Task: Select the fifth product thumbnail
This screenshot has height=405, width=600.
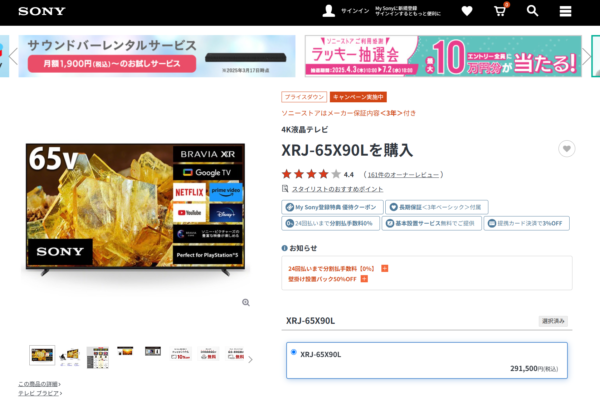Action: pos(153,351)
